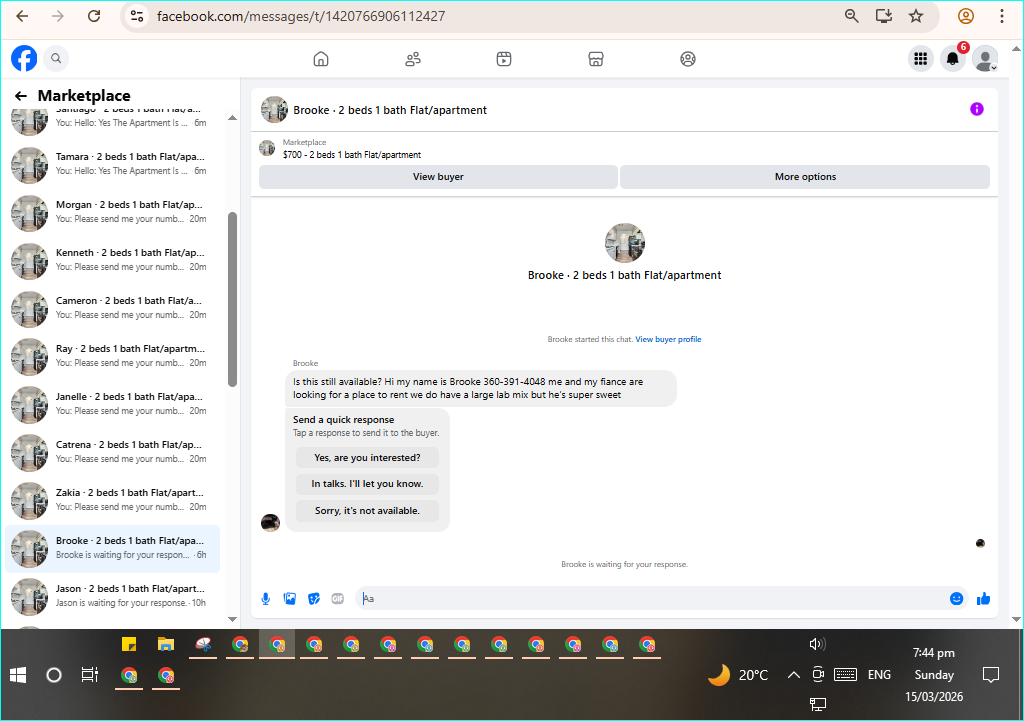
Task: Click the address bar URL
Action: click(301, 16)
